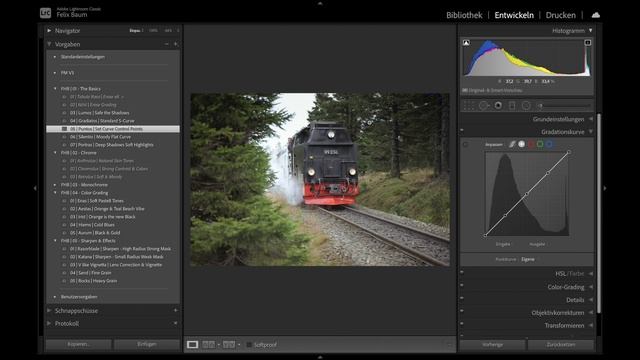Viewport: 640px width, 360px height.
Task: Select the red channel curve
Action: (531, 144)
